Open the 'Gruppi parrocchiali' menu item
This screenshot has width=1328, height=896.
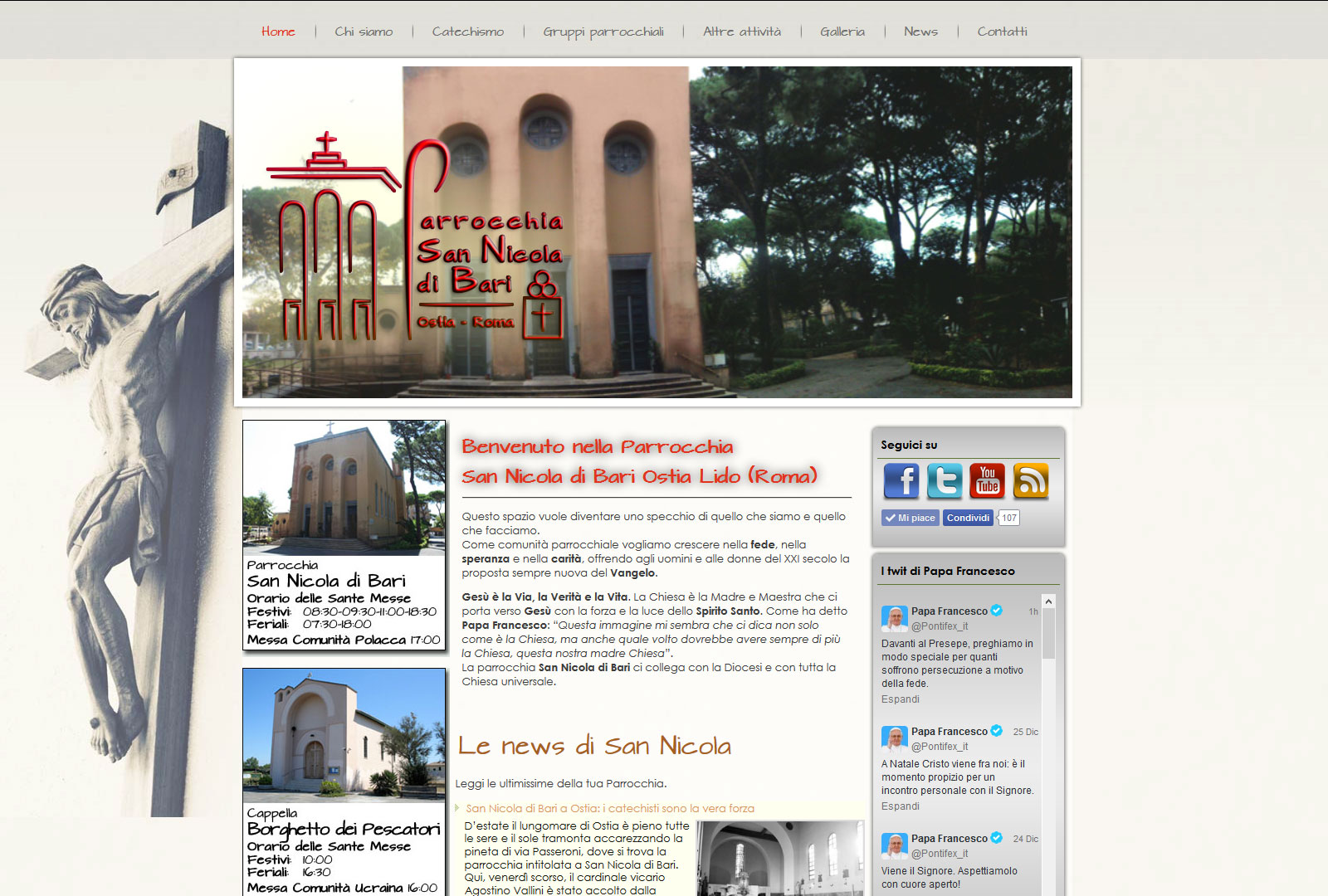point(603,32)
